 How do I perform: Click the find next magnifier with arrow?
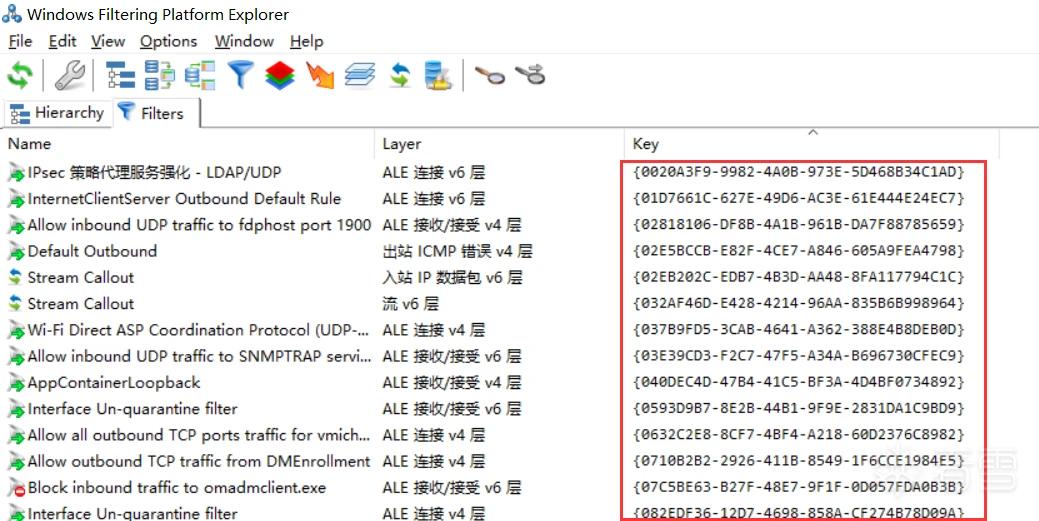click(530, 75)
